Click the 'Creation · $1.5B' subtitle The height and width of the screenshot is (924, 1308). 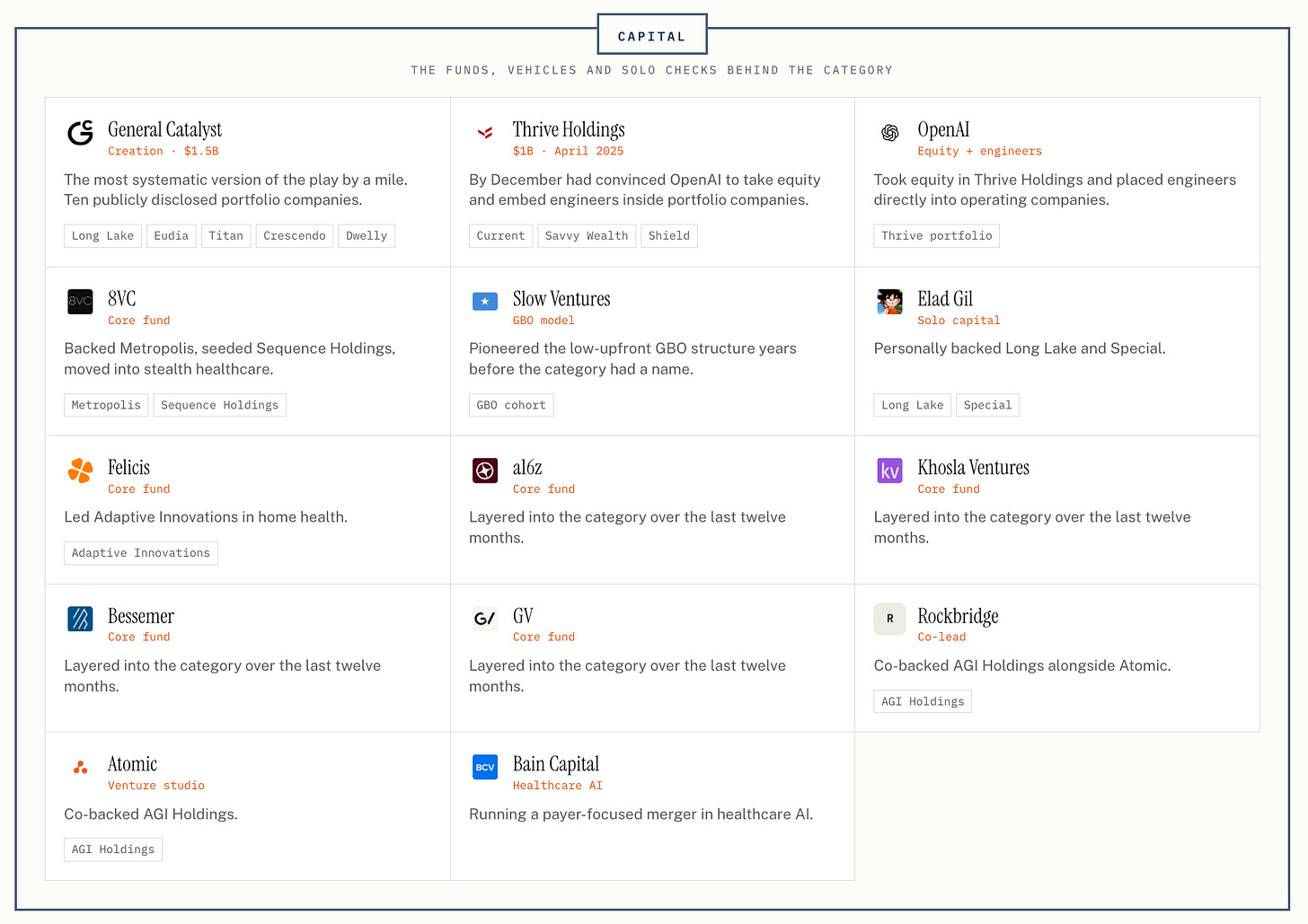click(163, 151)
